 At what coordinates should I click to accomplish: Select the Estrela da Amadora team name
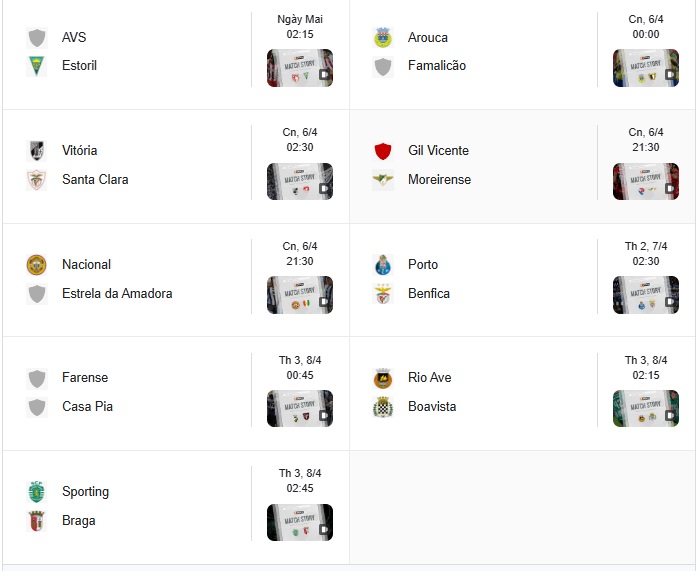tap(117, 294)
